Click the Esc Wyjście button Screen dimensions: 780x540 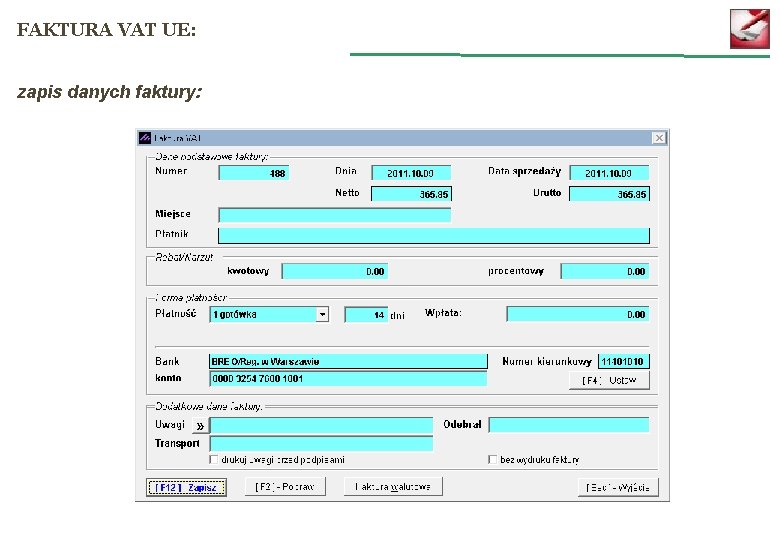[618, 488]
